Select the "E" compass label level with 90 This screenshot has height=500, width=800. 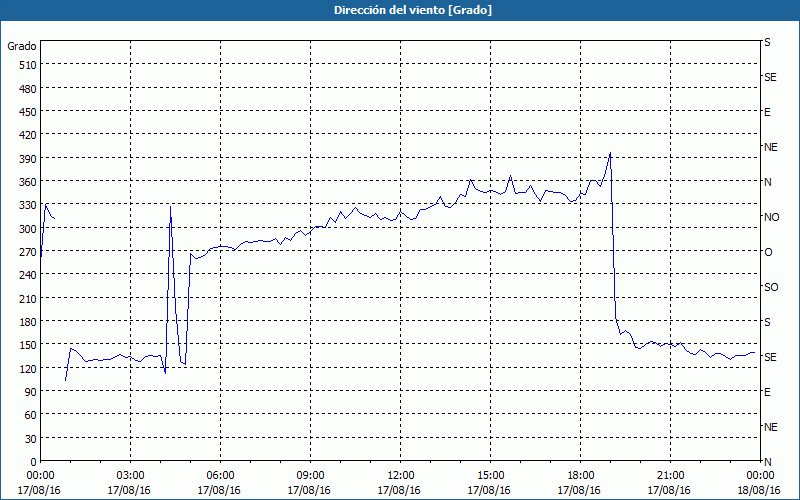[x=767, y=392]
